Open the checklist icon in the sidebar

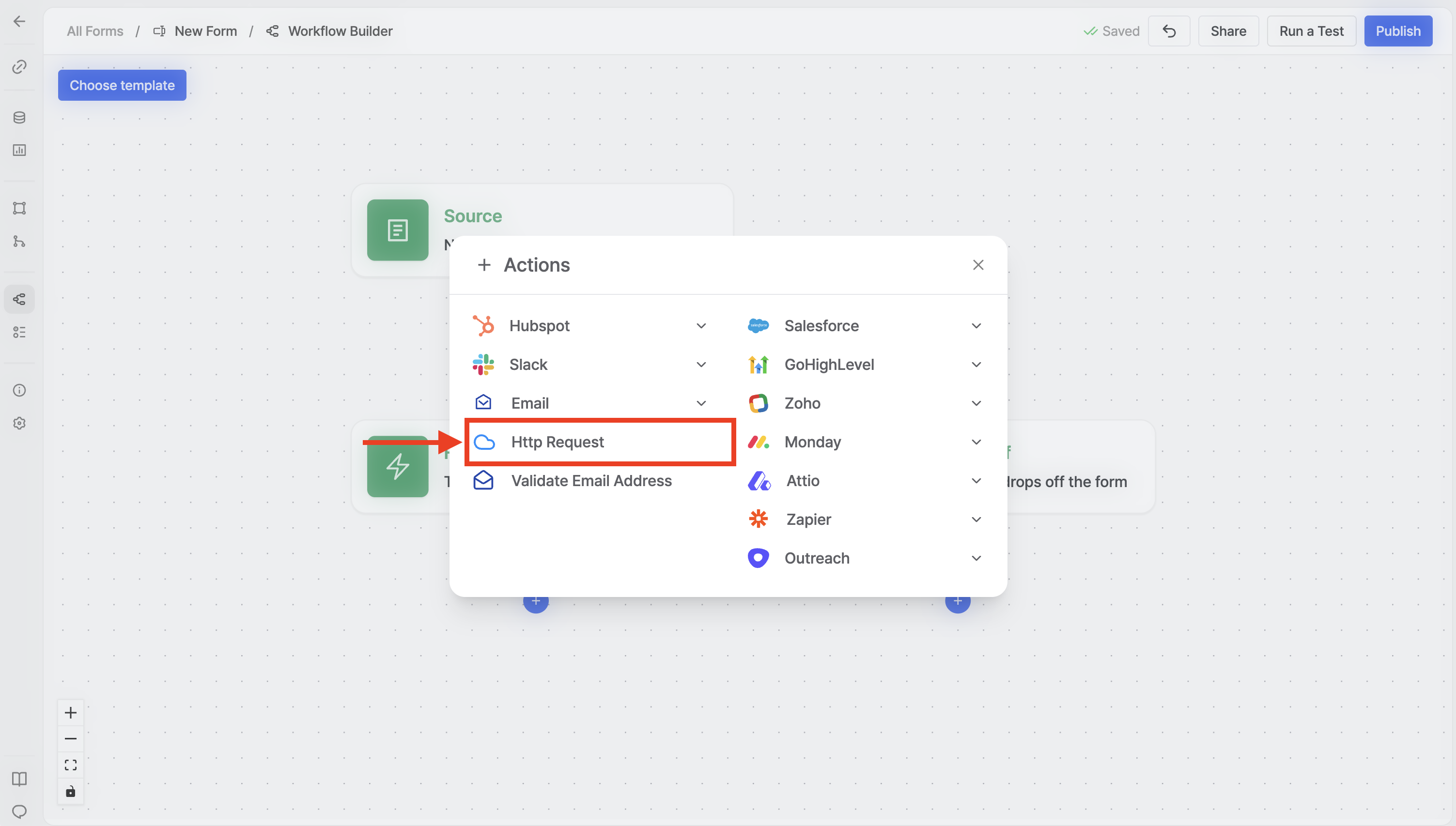click(x=19, y=332)
